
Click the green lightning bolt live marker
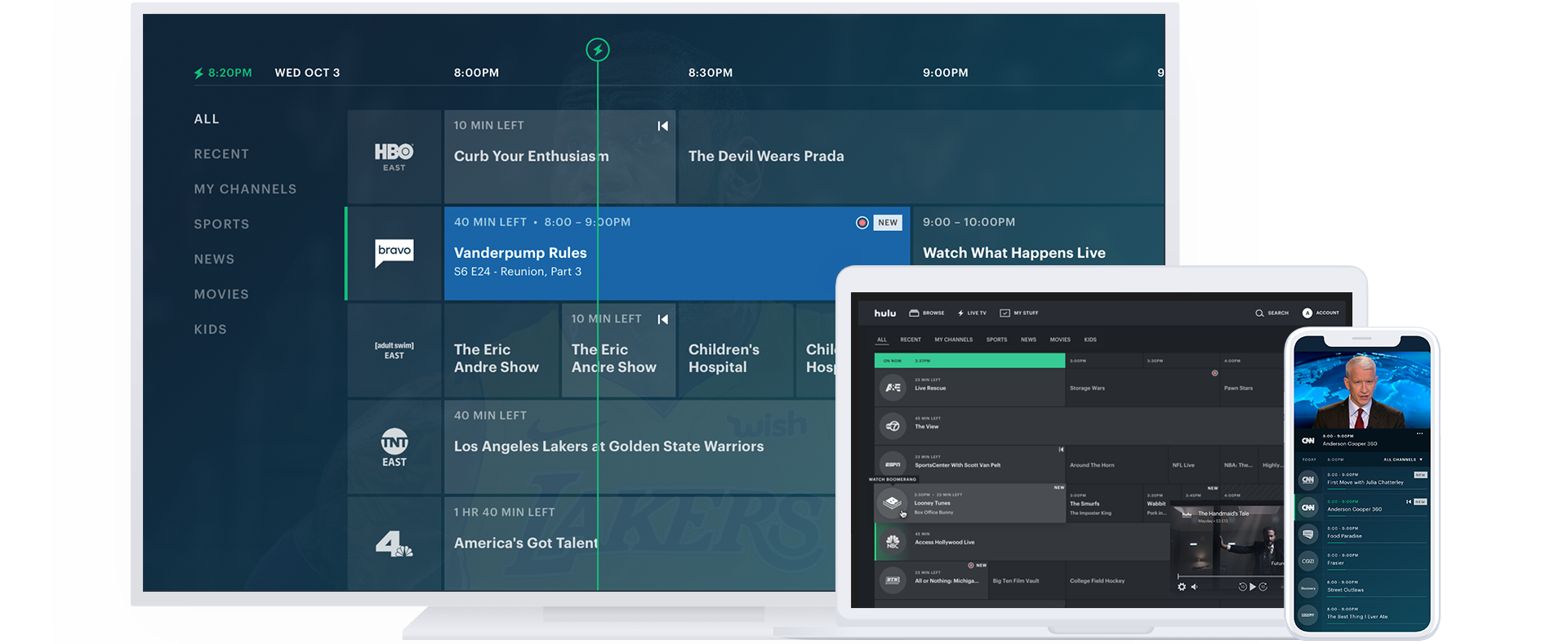(x=598, y=50)
